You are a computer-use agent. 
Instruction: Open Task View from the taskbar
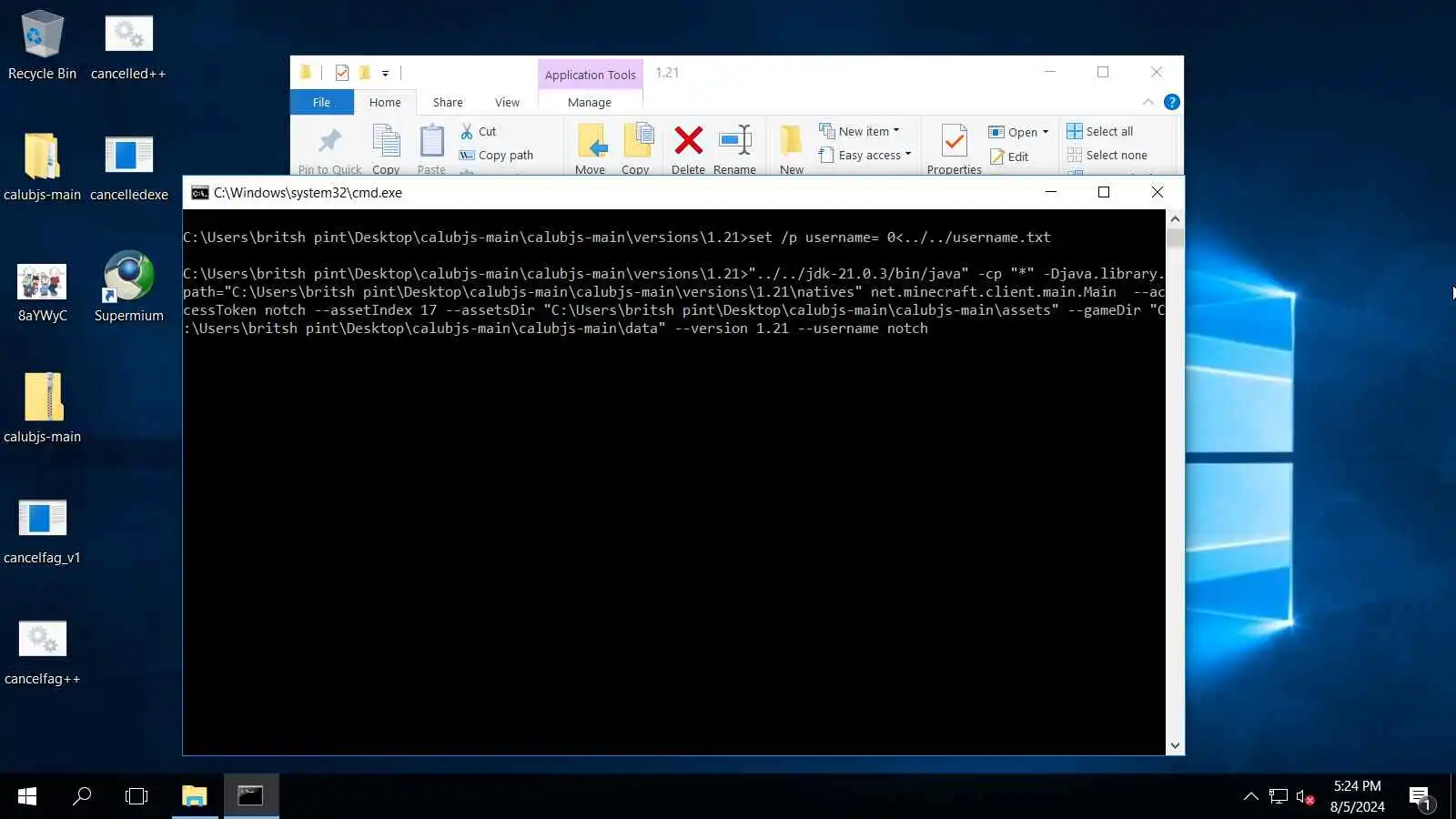point(136,796)
